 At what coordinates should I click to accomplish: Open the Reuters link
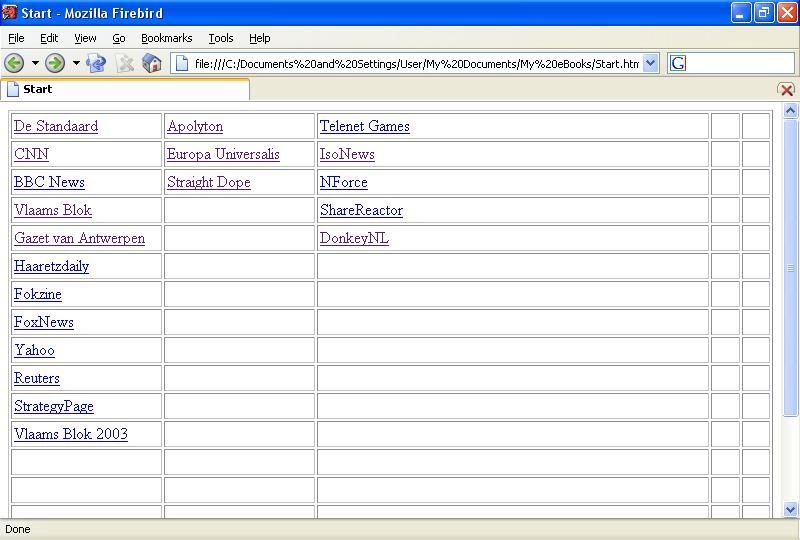[37, 379]
